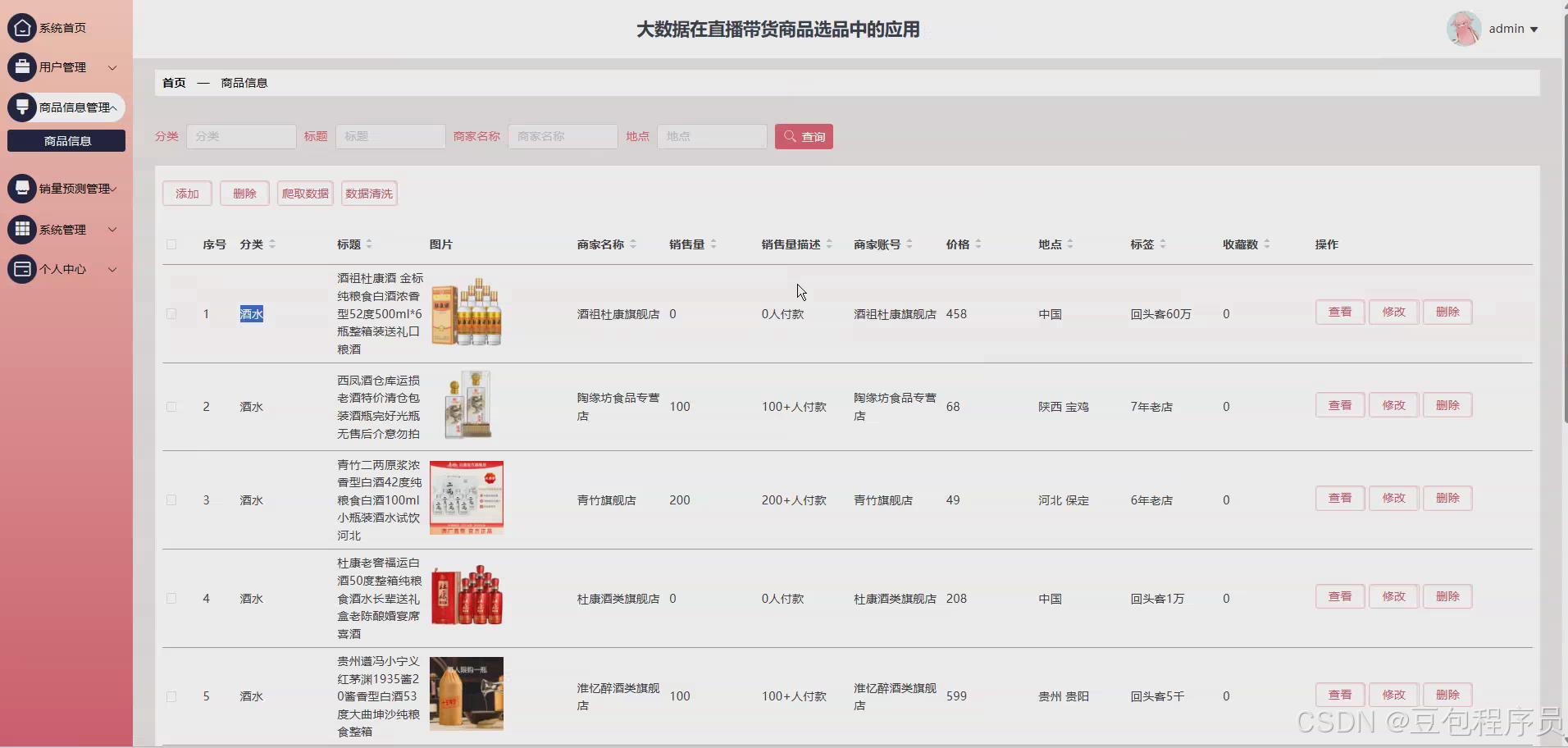Select the 用户管理 briefcase icon
This screenshot has width=1568, height=748.
[22, 67]
